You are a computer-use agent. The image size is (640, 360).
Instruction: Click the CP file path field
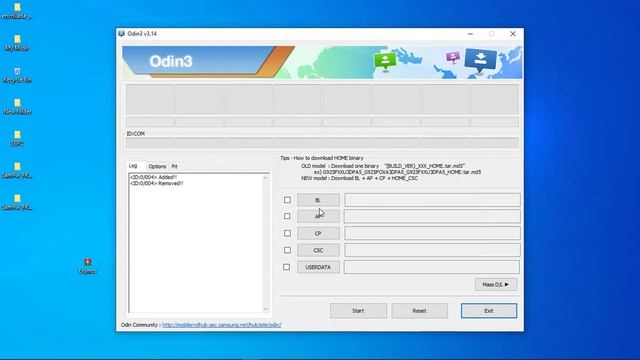coord(432,233)
